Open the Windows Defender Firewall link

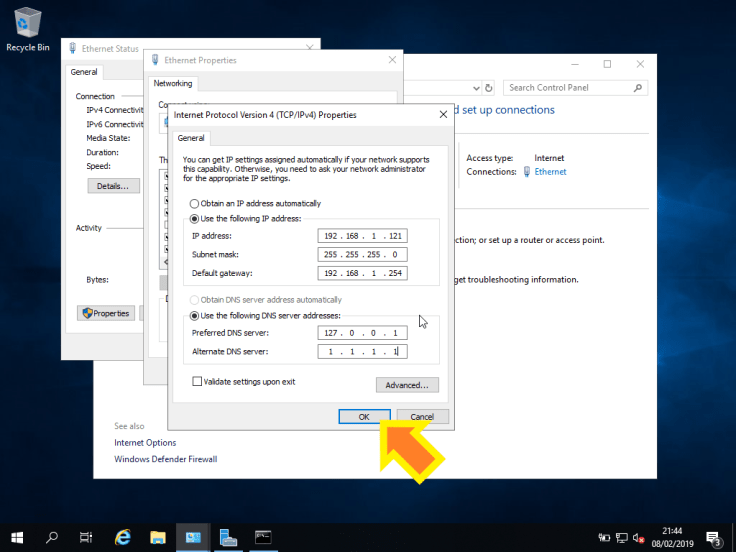coord(165,459)
